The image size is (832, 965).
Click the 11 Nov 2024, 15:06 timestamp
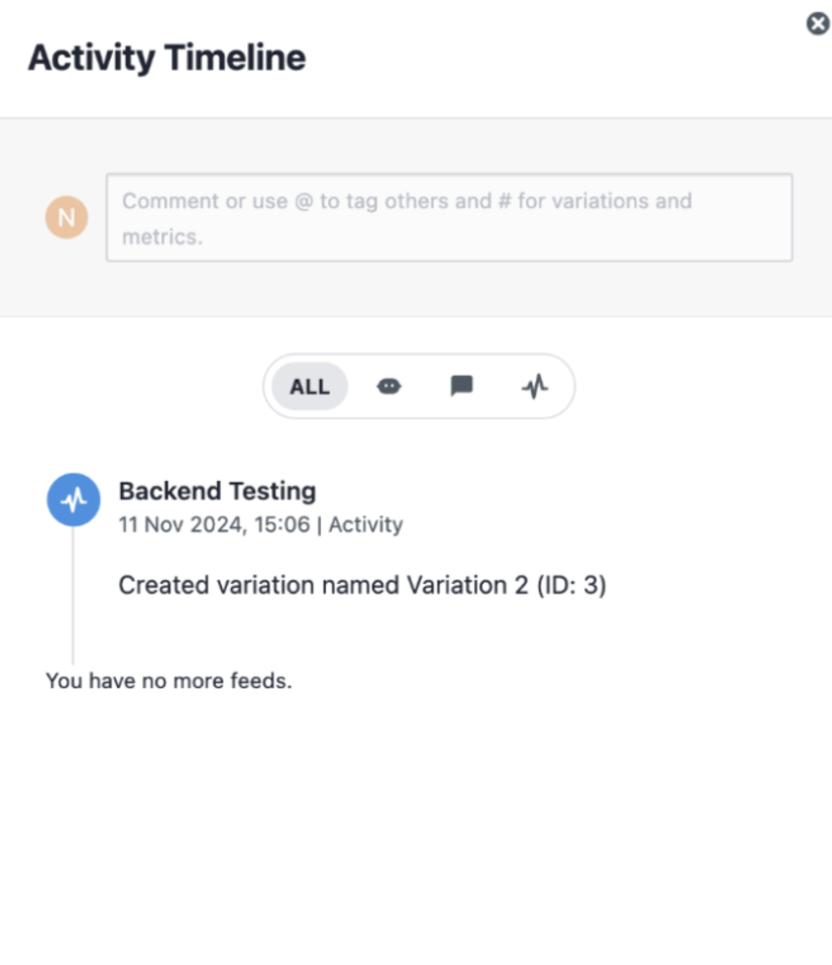(x=214, y=524)
